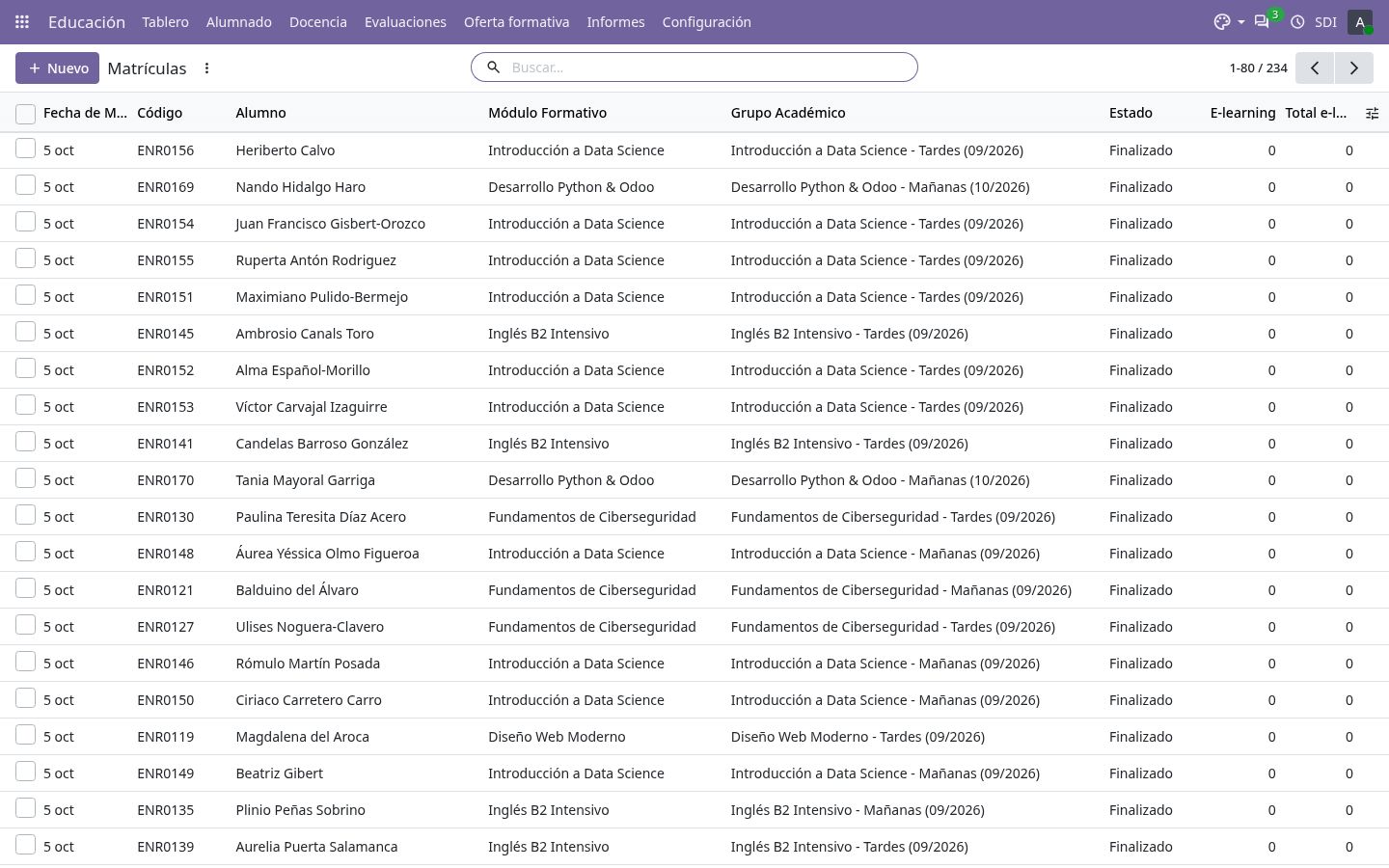Open the Configuración menu
Viewport: 1389px width, 868px height.
pyautogui.click(x=706, y=21)
